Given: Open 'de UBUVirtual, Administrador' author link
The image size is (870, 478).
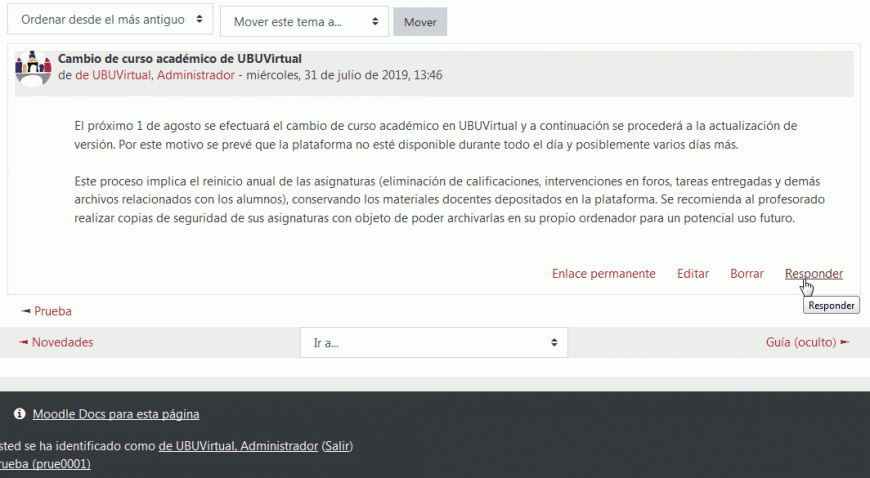Looking at the screenshot, I should 155,75.
